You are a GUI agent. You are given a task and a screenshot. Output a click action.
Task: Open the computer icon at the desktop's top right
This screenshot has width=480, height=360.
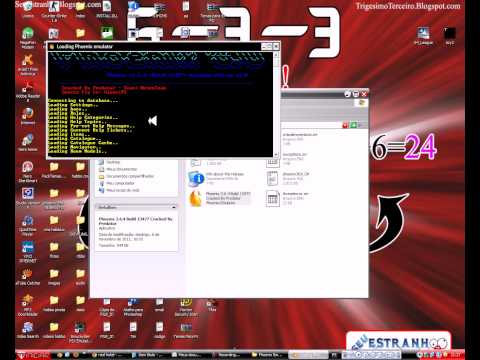tap(423, 36)
